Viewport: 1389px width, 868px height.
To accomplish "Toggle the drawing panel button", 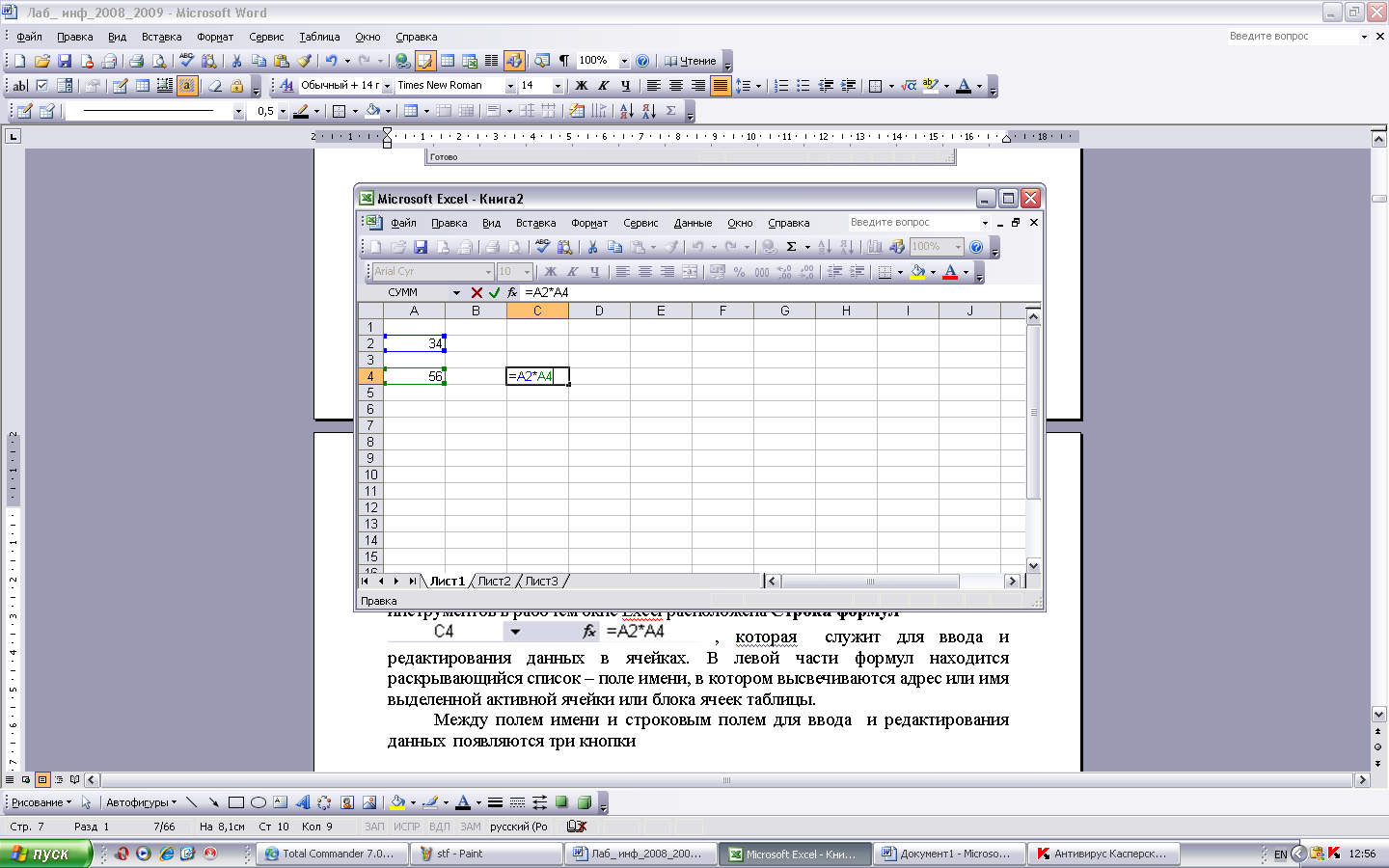I will point(514,61).
